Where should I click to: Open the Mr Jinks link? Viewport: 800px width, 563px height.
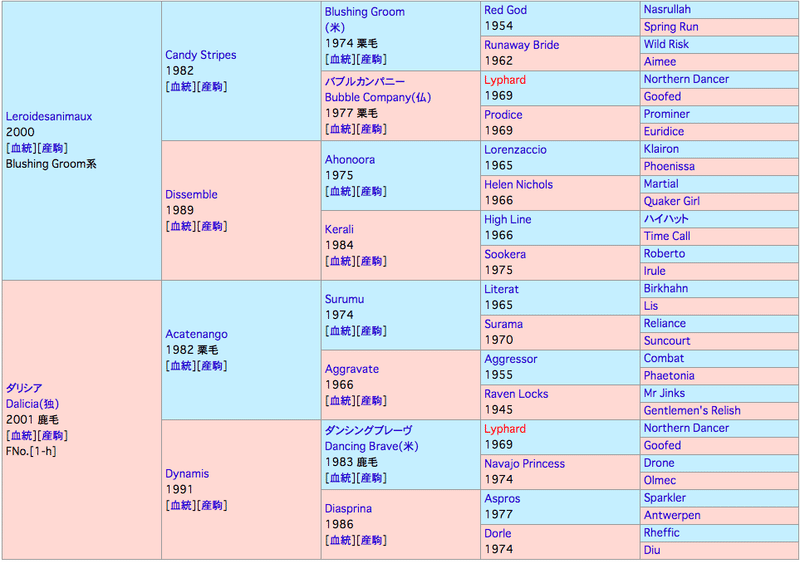click(664, 393)
